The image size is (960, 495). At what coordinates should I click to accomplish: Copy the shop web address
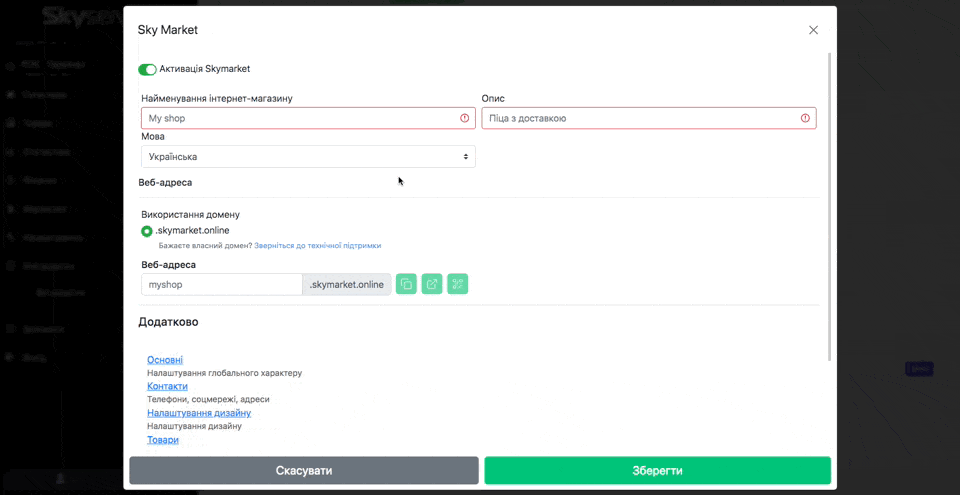click(406, 284)
